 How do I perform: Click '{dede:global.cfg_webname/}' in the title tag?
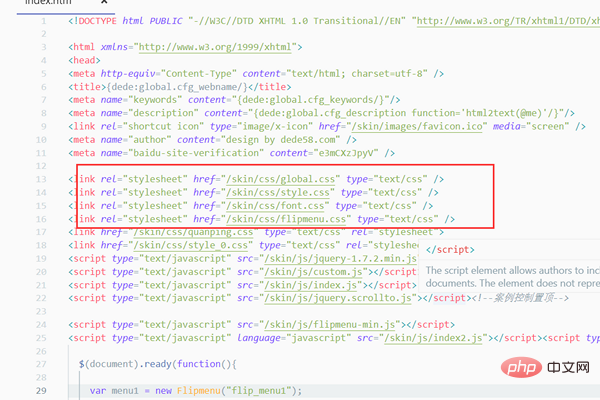click(177, 87)
